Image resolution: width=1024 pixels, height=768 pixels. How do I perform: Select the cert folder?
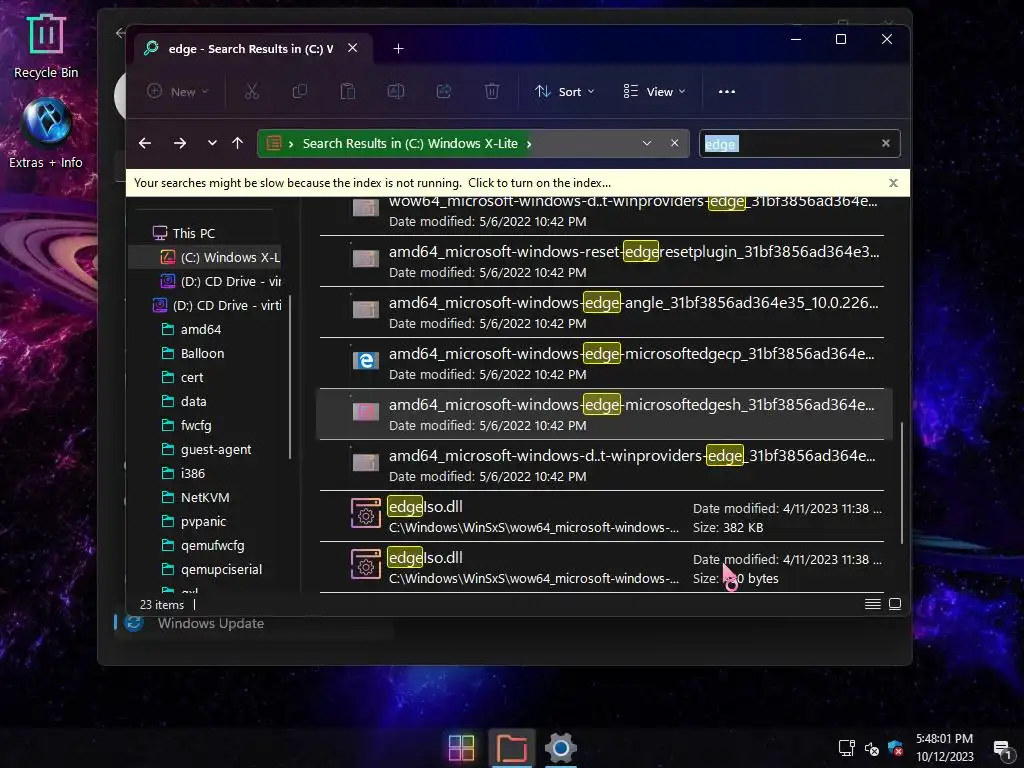click(x=192, y=377)
